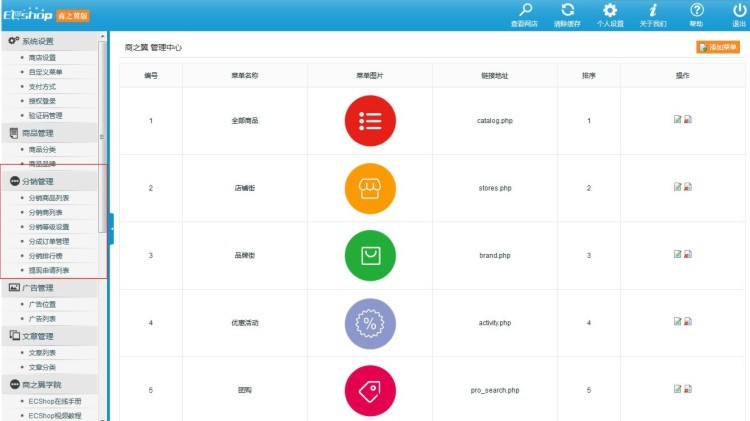Go to 分销商品列表
The image size is (750, 421).
tap(49, 198)
